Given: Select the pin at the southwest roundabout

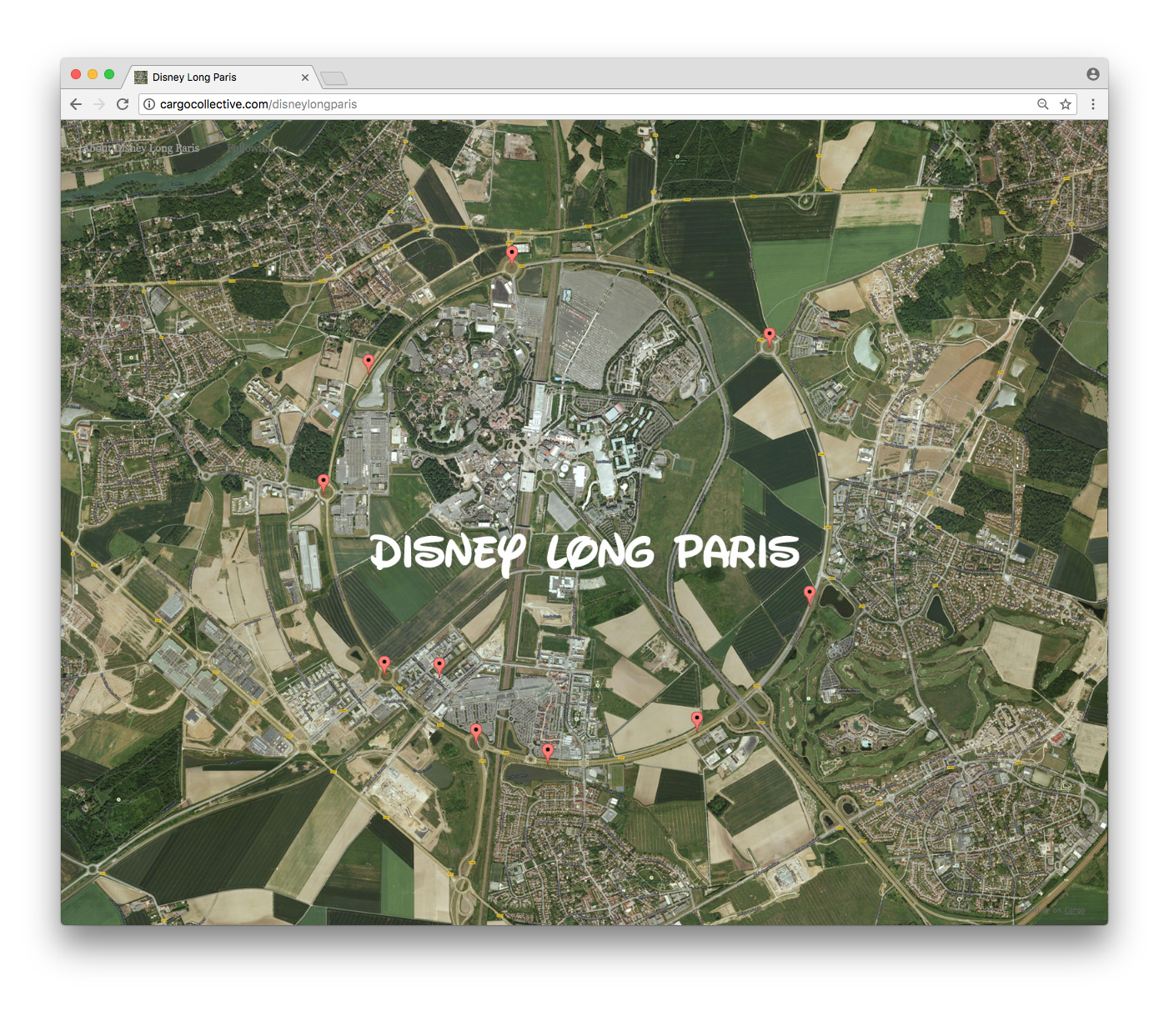Looking at the screenshot, I should click(384, 664).
